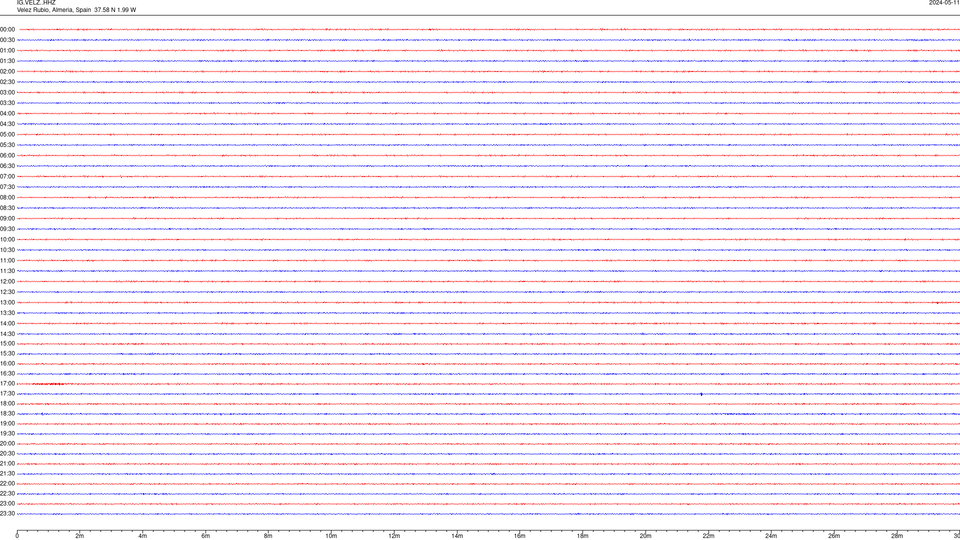Select the 20:00 trace time label
Image resolution: width=960 pixels, height=540 pixels.
(x=7, y=444)
